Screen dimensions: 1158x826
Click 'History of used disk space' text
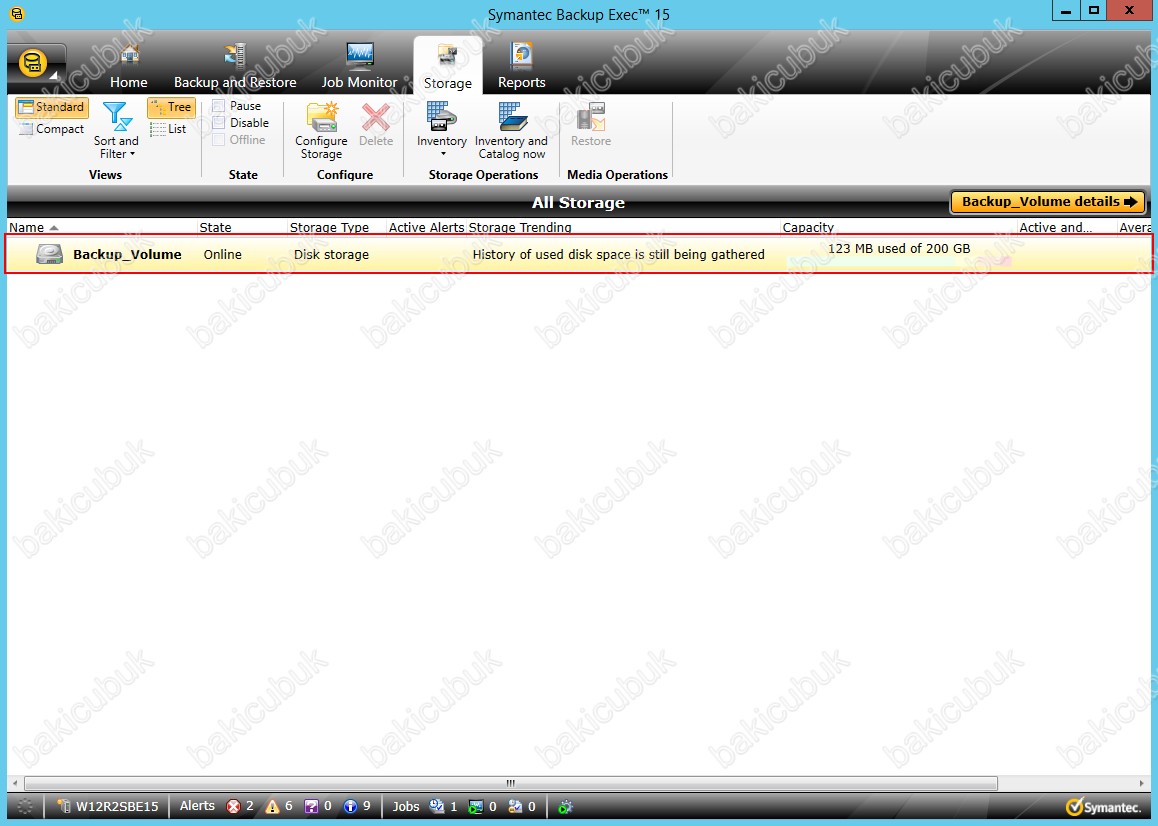coord(618,254)
